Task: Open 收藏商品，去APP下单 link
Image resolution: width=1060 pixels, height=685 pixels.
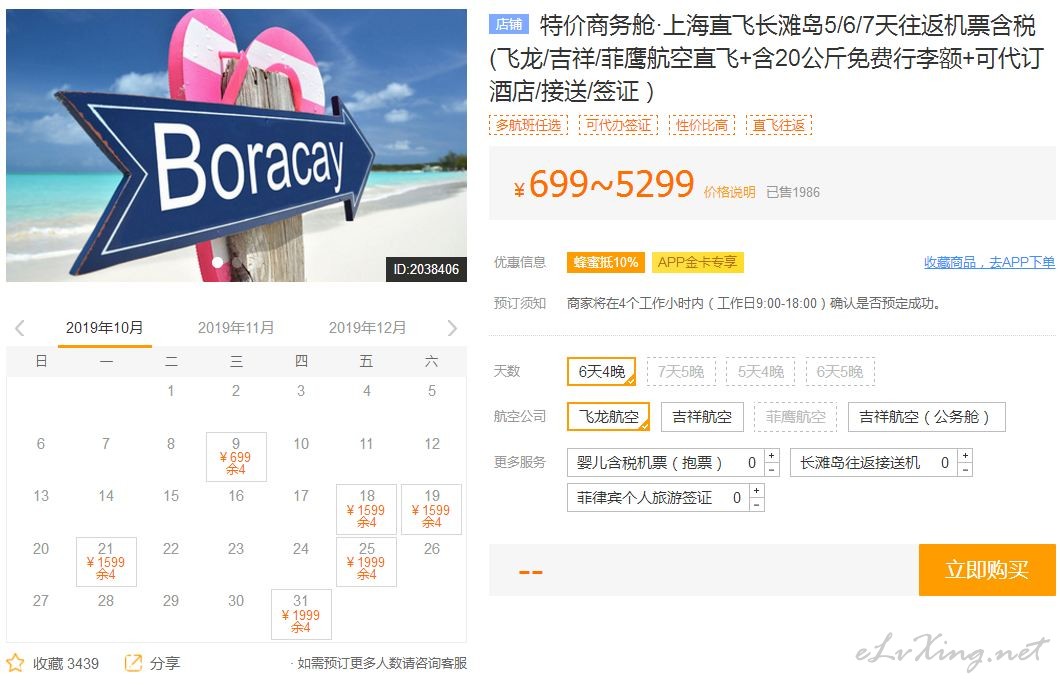Action: click(989, 262)
